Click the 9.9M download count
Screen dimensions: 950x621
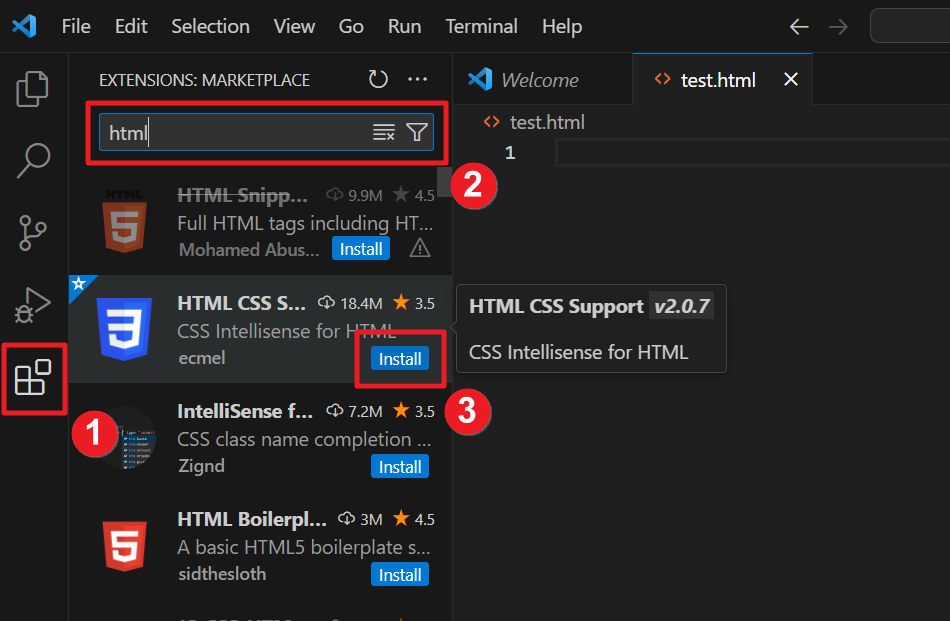tap(354, 195)
